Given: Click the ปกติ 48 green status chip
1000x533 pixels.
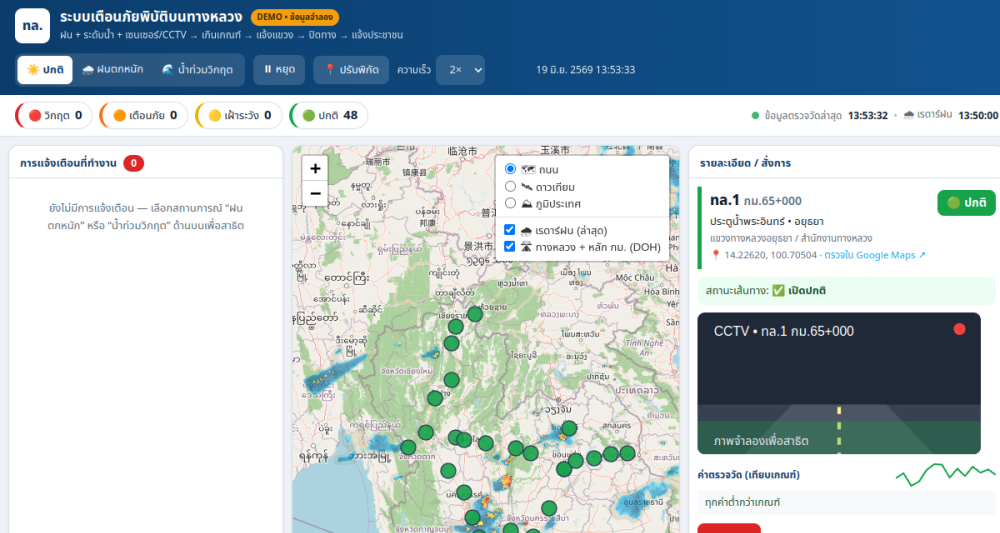Looking at the screenshot, I should 329,115.
